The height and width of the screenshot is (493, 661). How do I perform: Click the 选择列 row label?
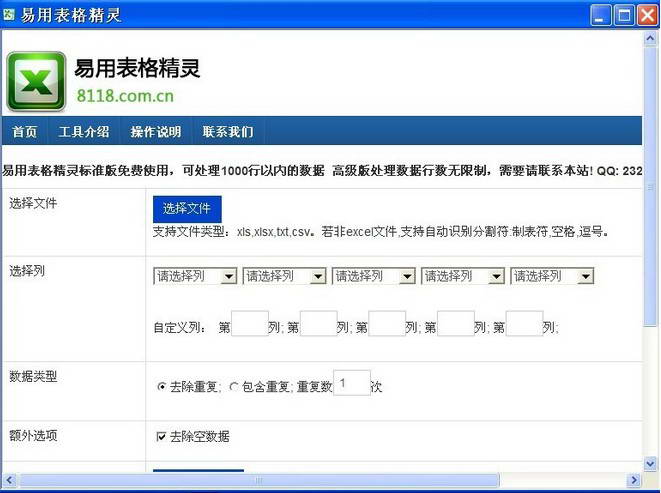pos(27,271)
